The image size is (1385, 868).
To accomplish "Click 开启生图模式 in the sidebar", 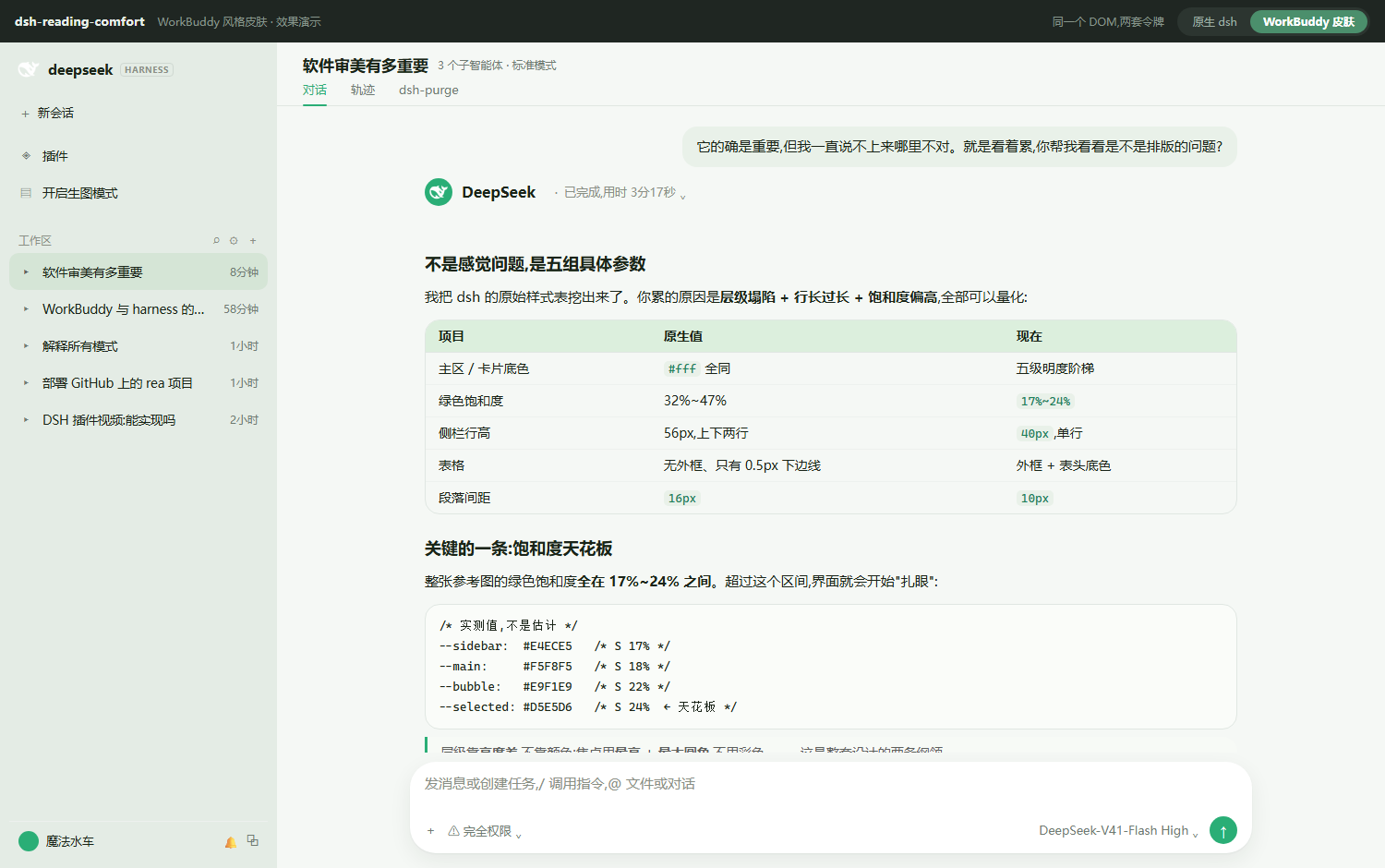I will click(x=138, y=193).
